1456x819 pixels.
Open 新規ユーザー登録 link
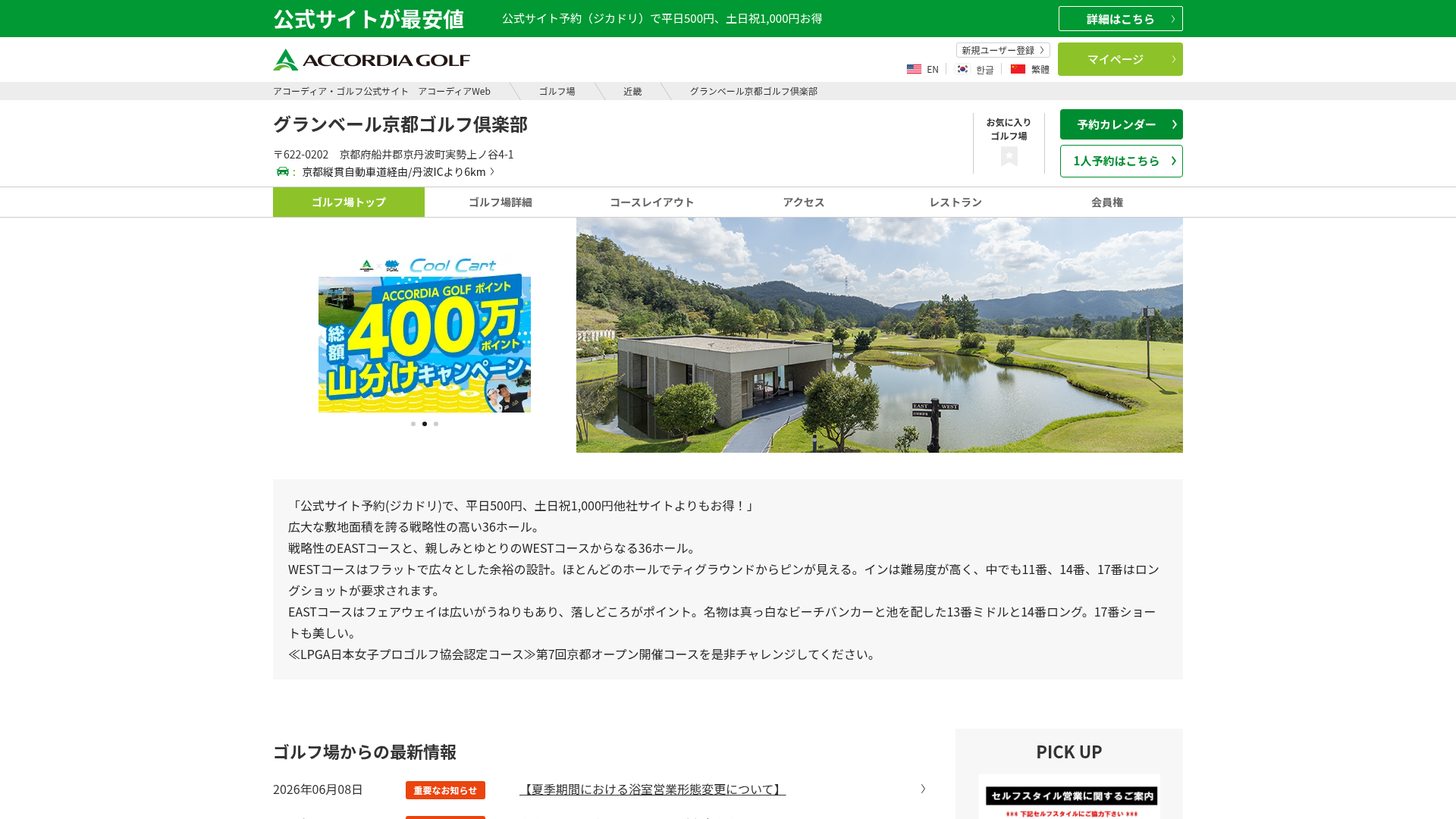pyautogui.click(x=1003, y=50)
